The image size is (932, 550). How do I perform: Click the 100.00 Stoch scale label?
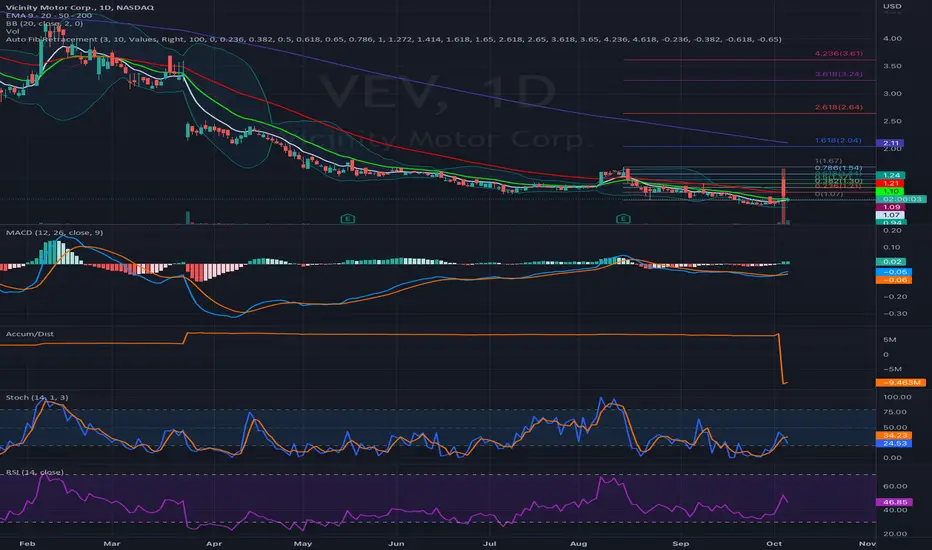897,397
